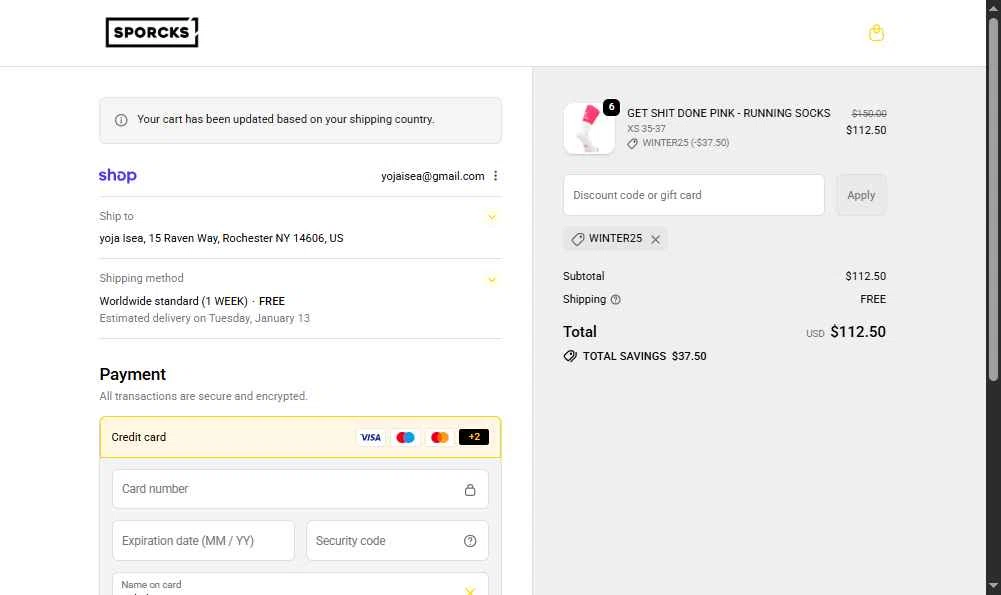
Task: Open the yellow shopping bag cart icon
Action: tap(876, 33)
